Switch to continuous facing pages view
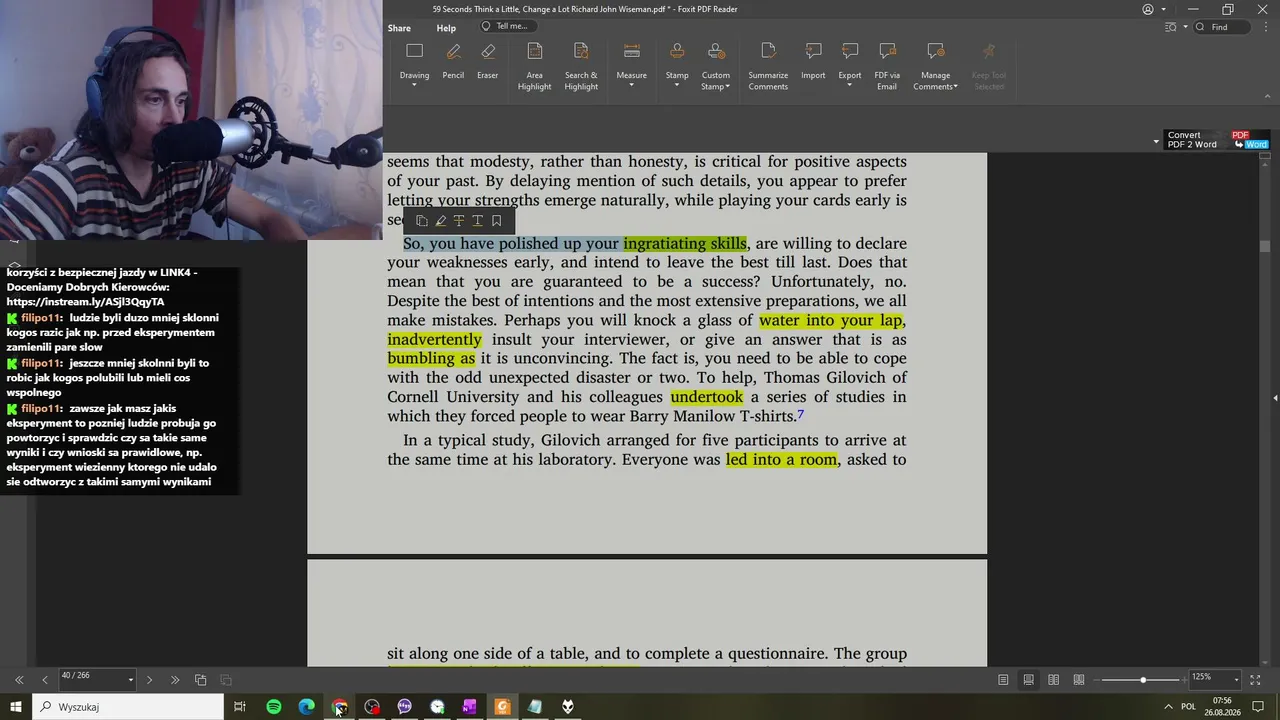 1079,680
